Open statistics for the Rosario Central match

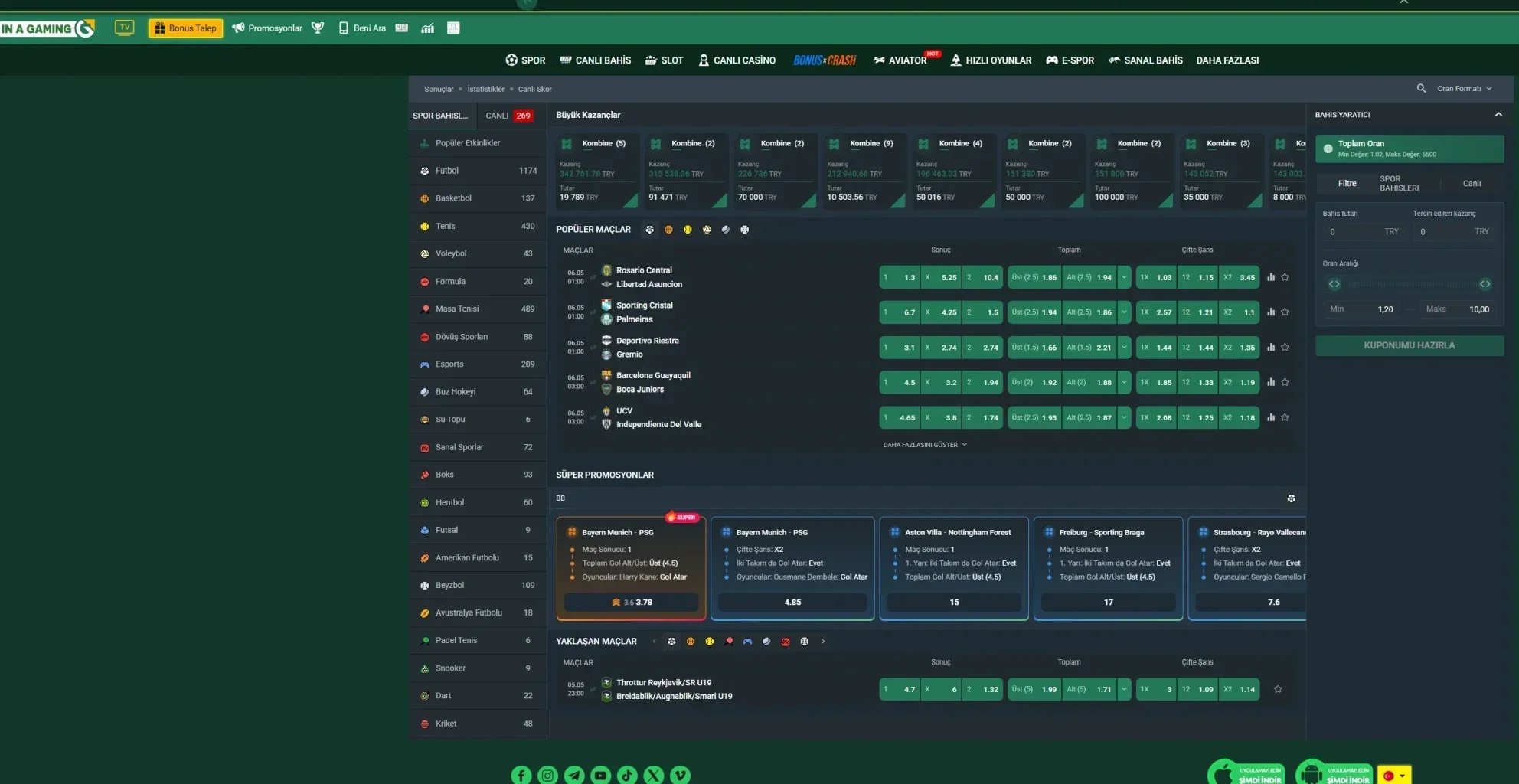(x=1271, y=277)
